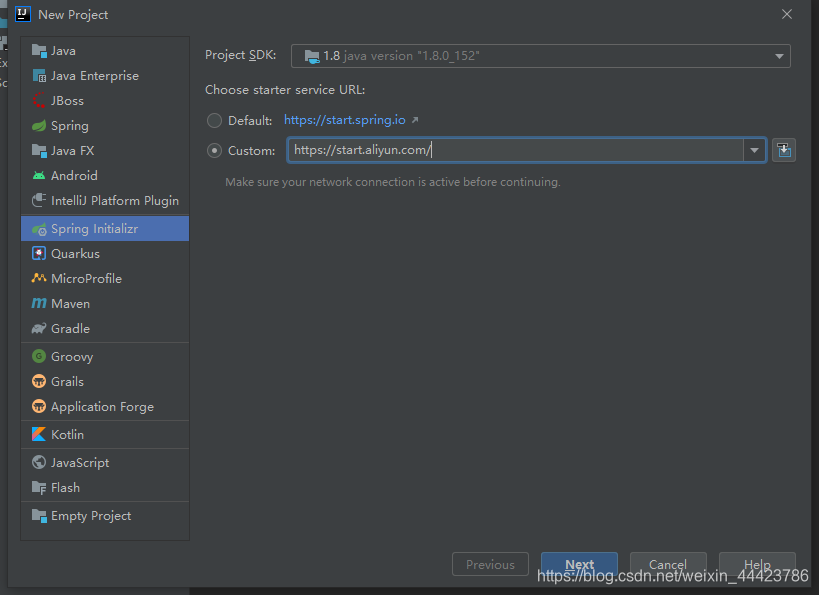Viewport: 819px width, 595px height.
Task: Click the Quarkus icon
Action: [39, 253]
